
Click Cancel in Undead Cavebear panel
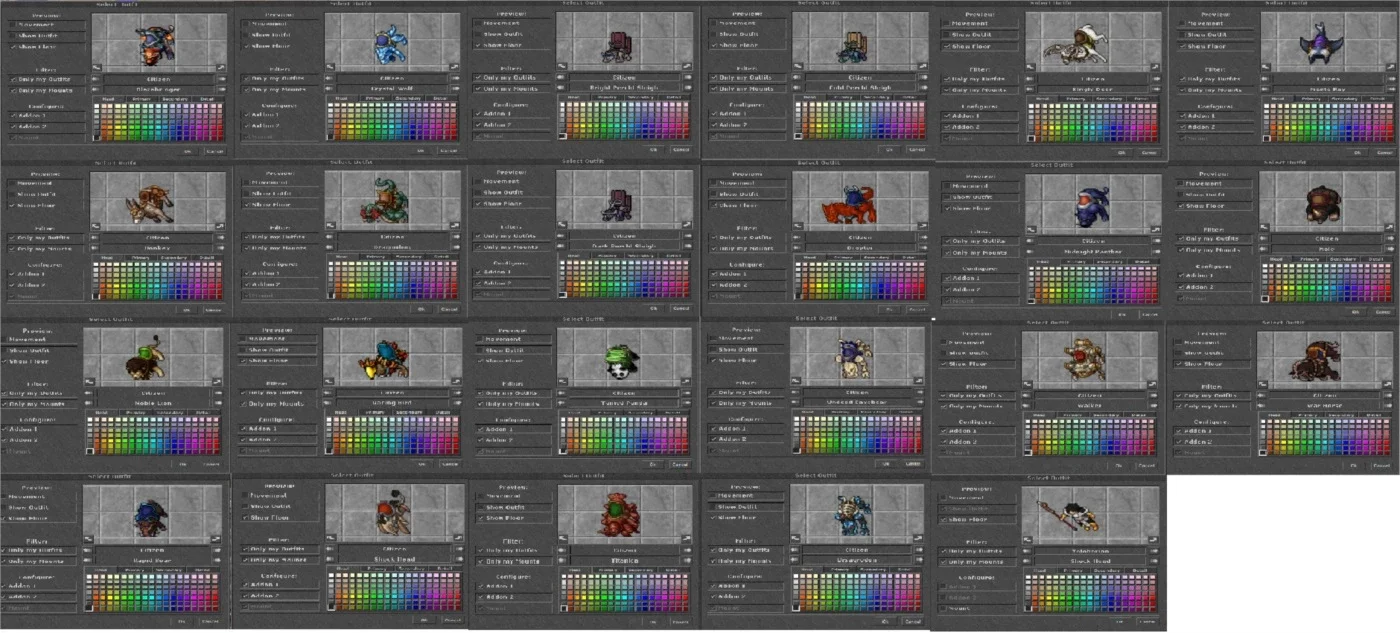914,464
